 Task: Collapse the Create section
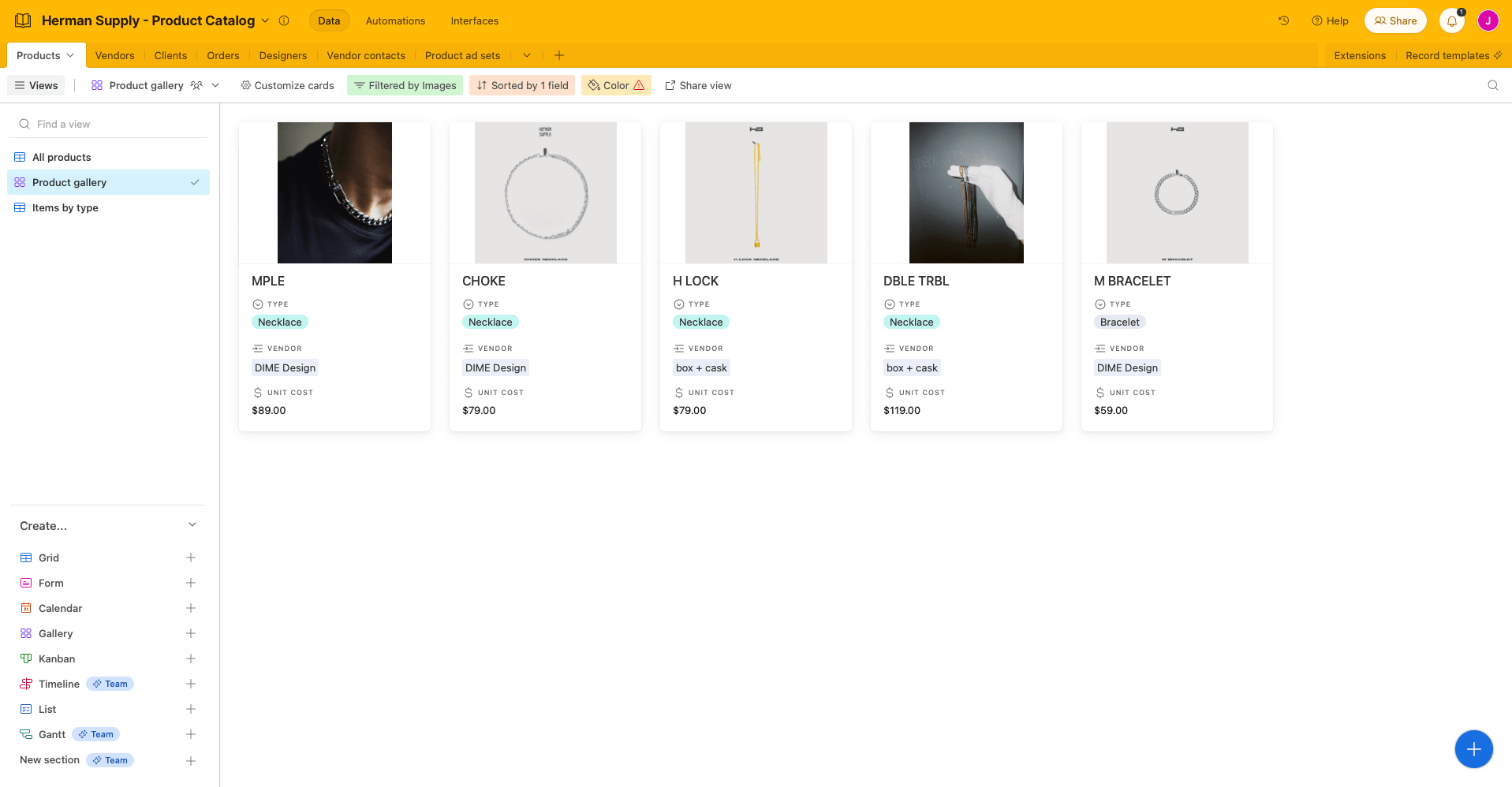click(192, 525)
